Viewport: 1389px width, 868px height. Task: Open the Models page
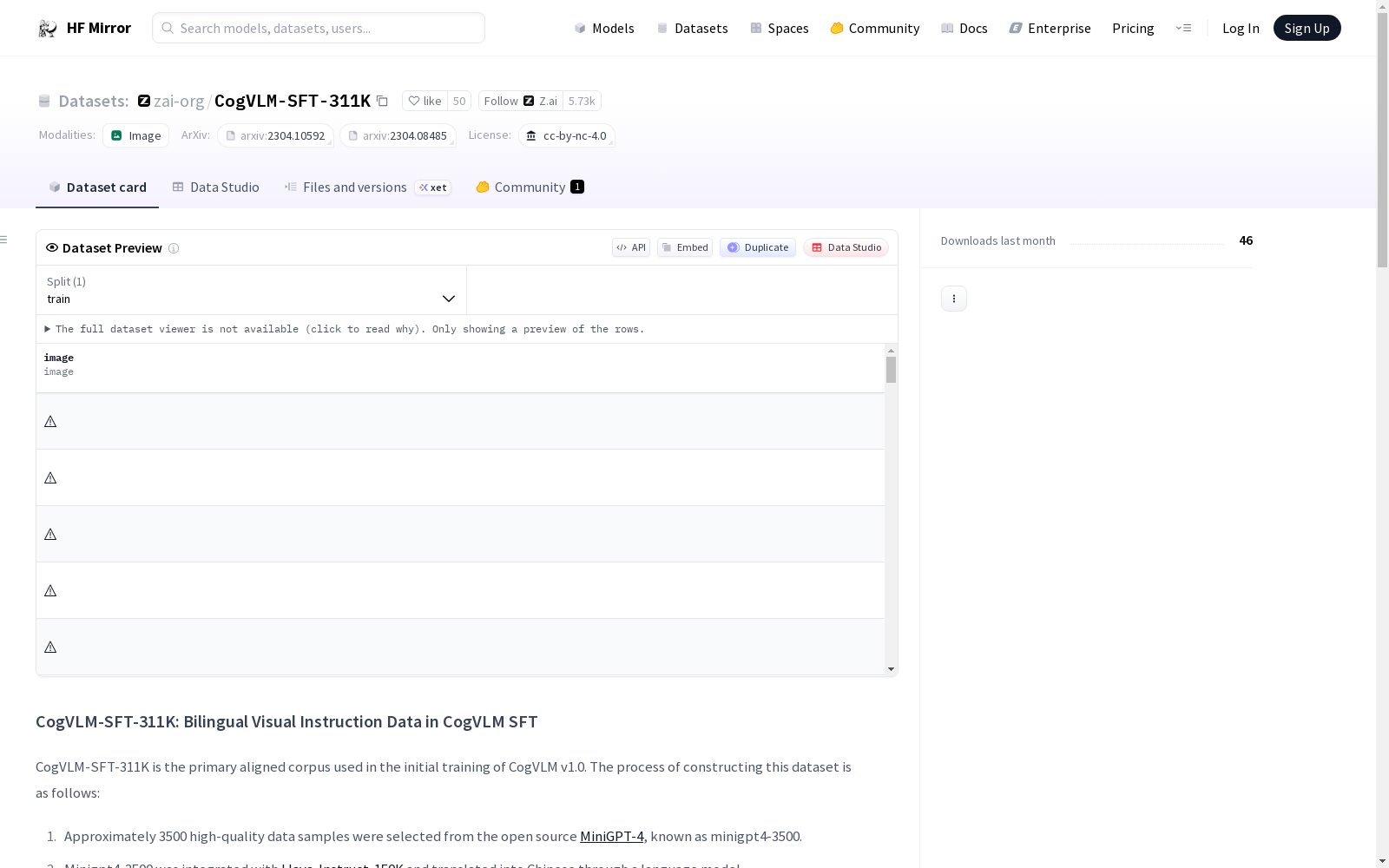604,28
